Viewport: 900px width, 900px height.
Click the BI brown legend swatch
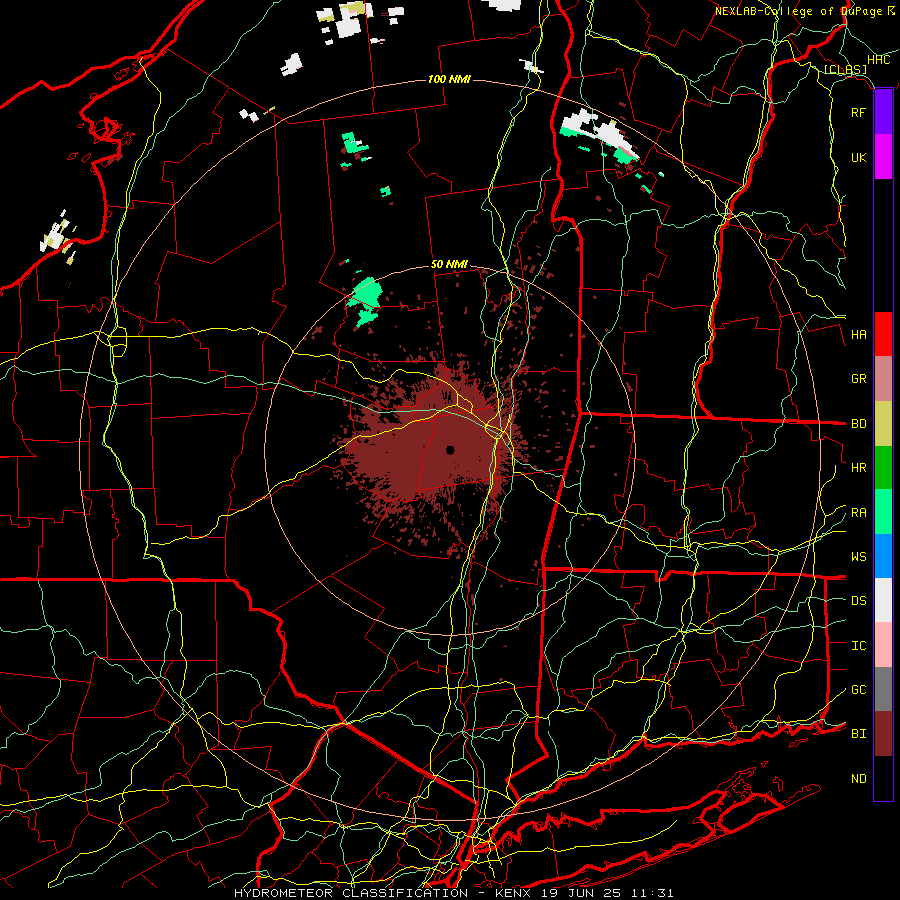[x=883, y=734]
